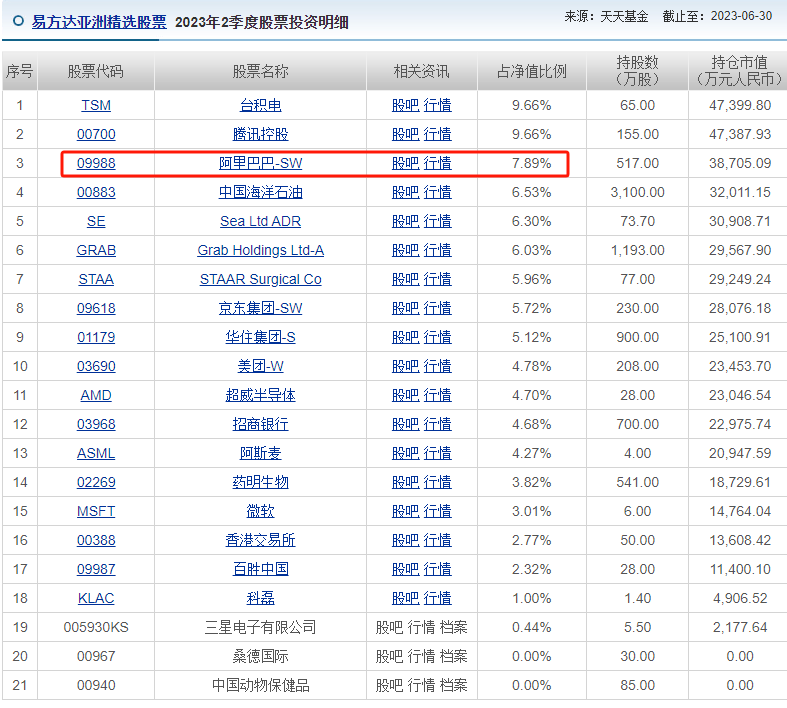The width and height of the screenshot is (787, 708).
Task: Open 股吧 link in the 招商银行 row
Action: pos(406,425)
